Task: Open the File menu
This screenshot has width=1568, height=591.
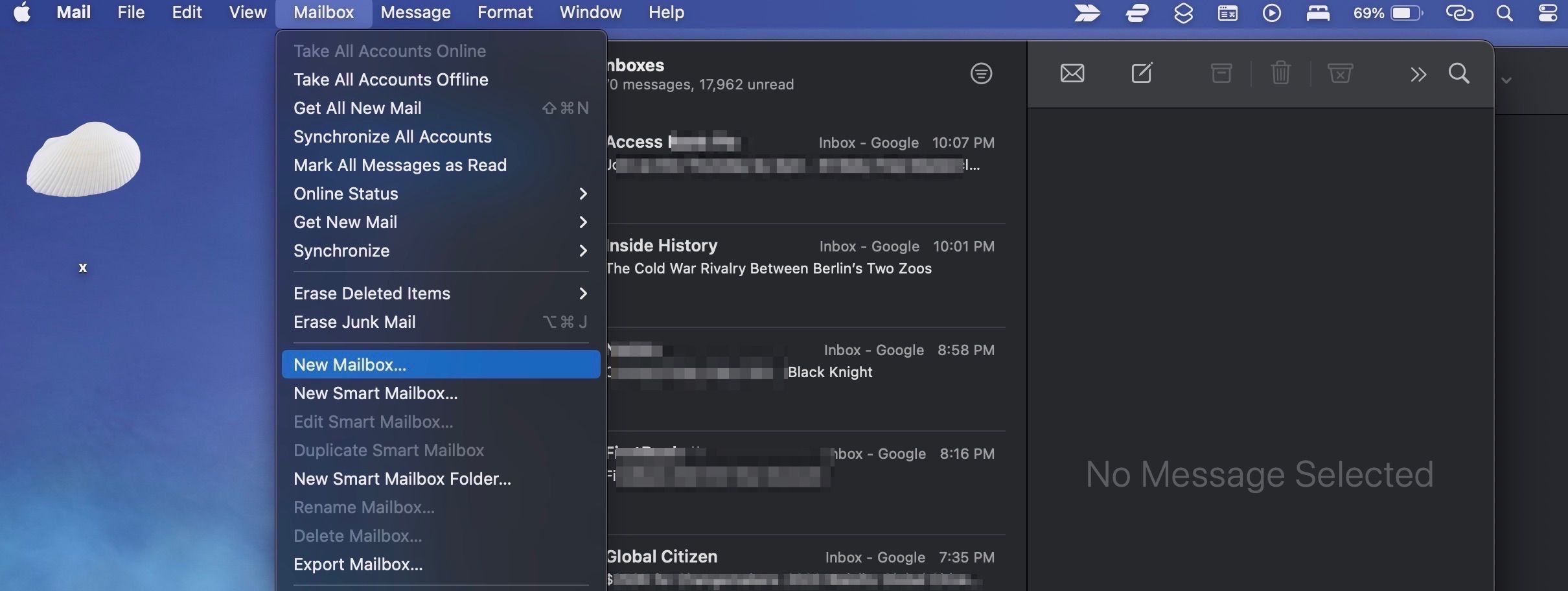Action: (131, 12)
